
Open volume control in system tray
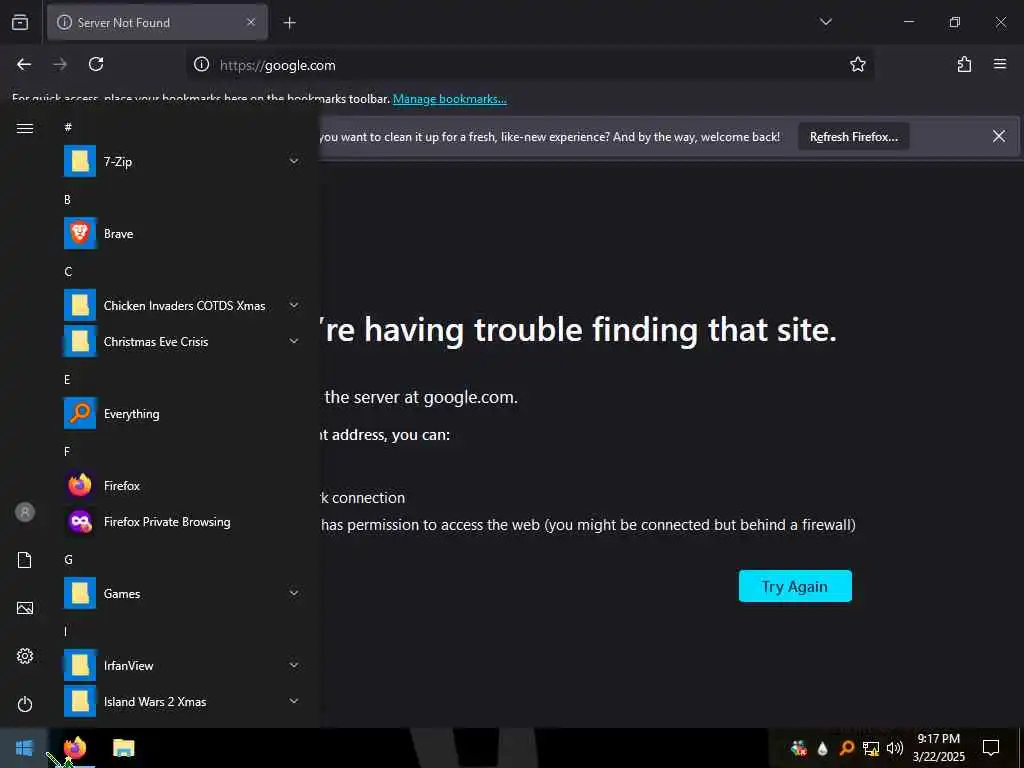pos(894,748)
